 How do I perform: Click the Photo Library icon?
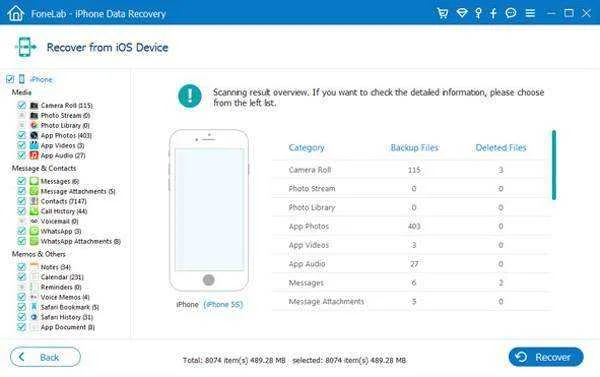point(34,125)
